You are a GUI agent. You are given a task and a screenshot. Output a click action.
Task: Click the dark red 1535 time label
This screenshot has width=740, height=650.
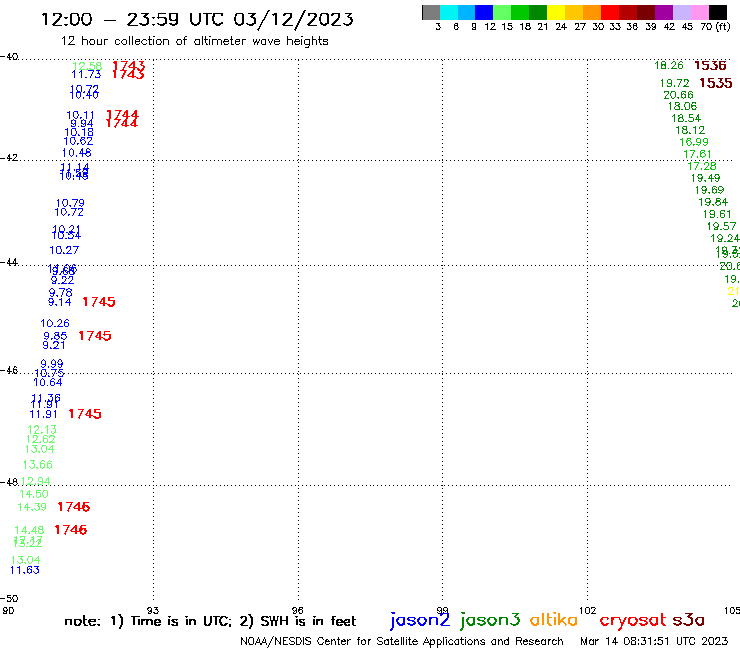[716, 83]
